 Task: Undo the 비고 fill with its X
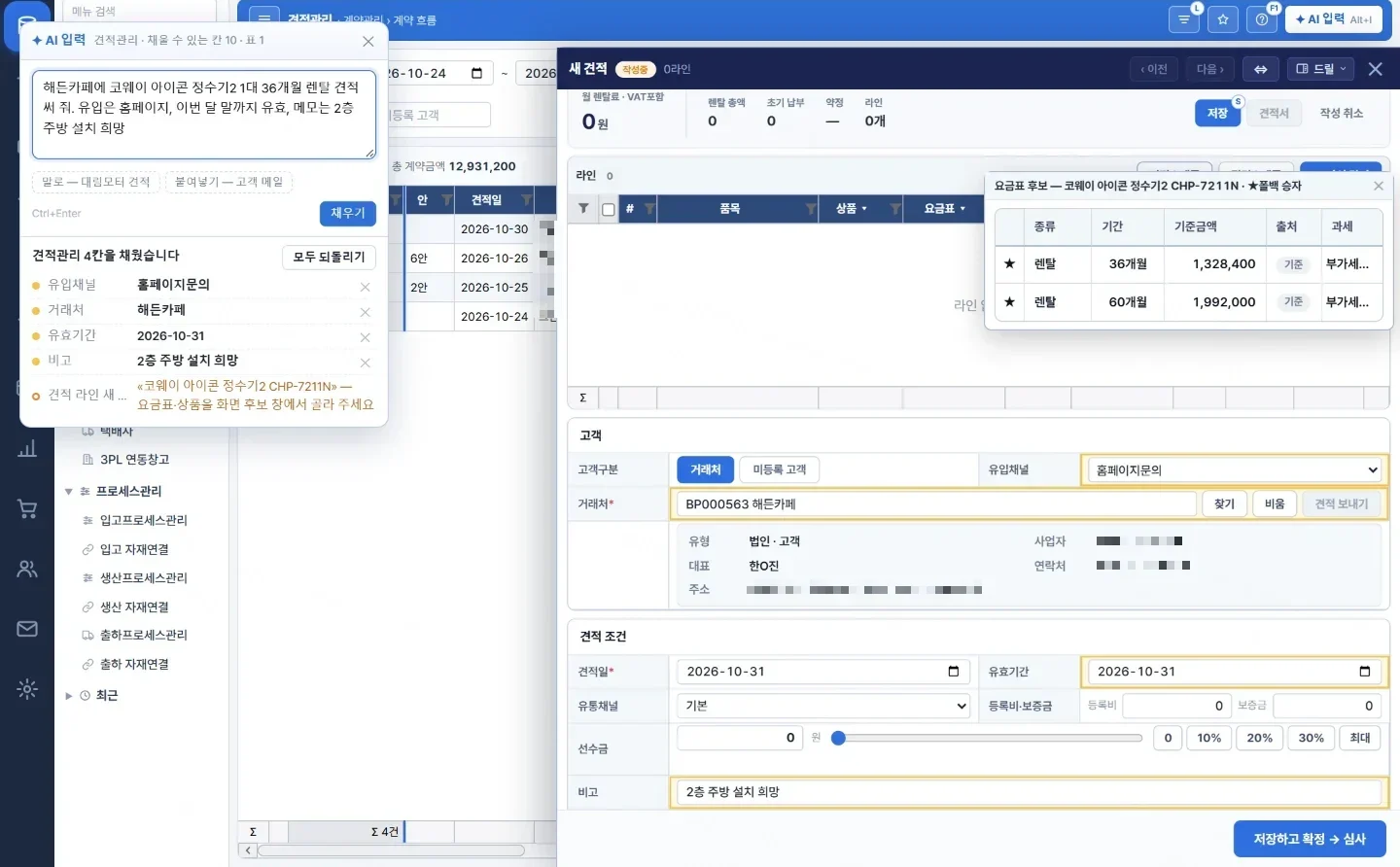coord(365,363)
